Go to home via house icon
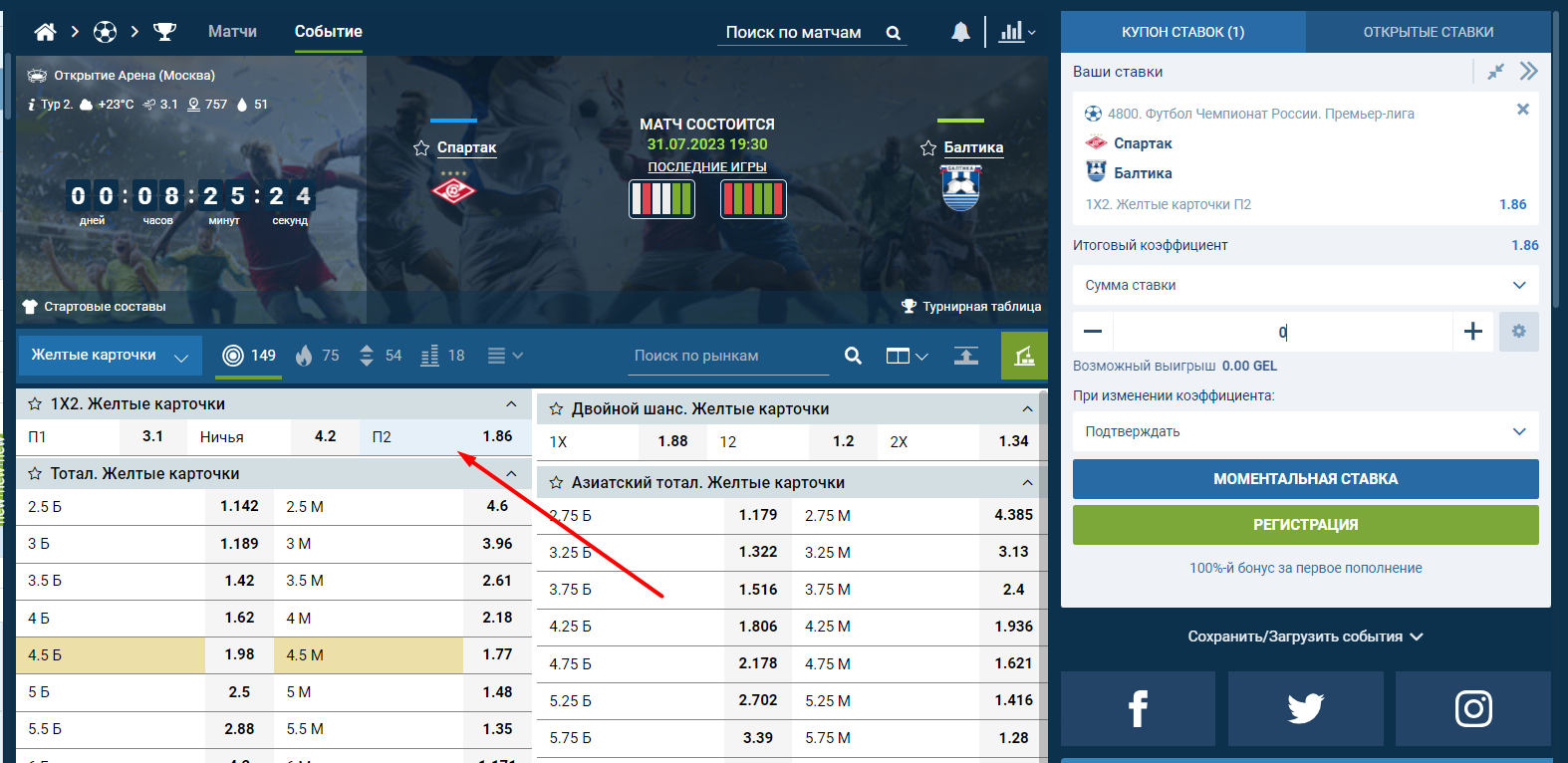The image size is (1568, 763). click(x=45, y=32)
